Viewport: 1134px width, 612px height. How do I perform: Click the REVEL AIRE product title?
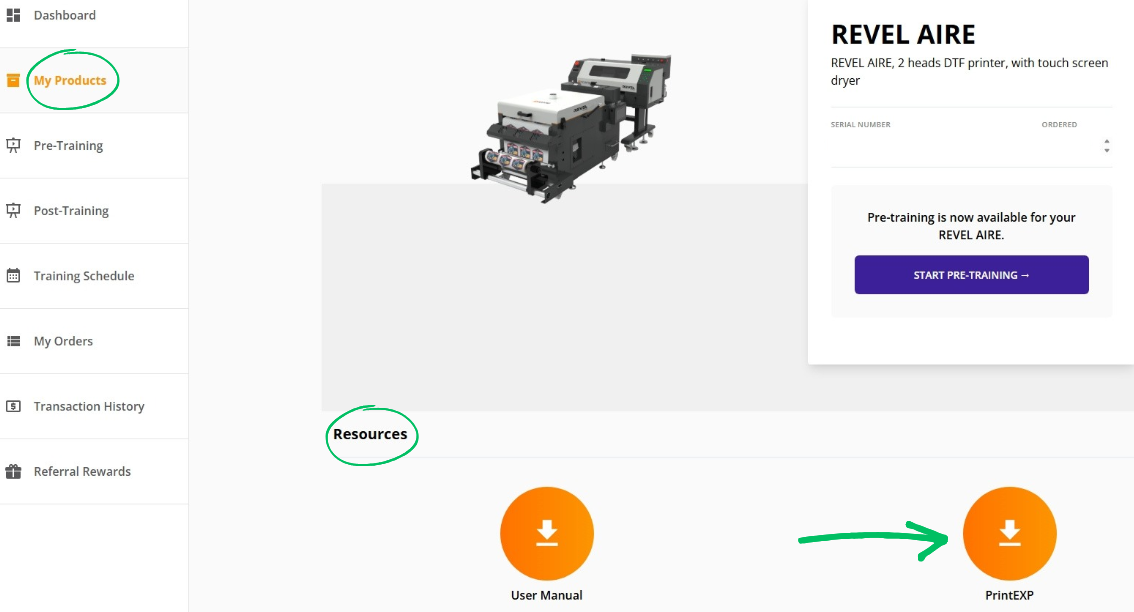903,35
